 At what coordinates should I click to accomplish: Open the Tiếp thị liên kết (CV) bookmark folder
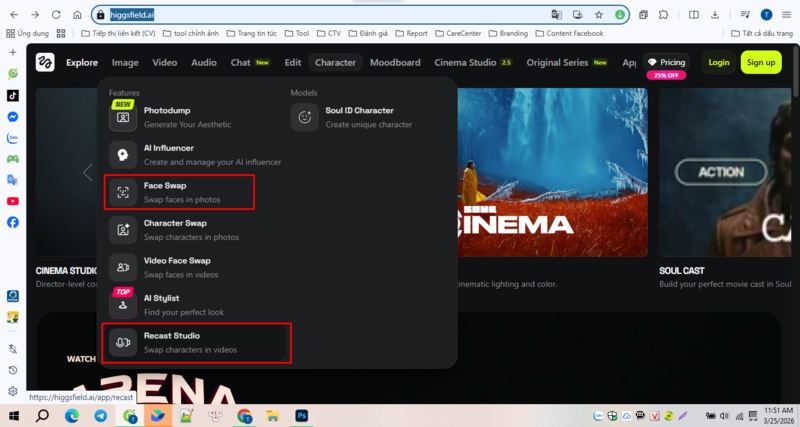pos(118,34)
